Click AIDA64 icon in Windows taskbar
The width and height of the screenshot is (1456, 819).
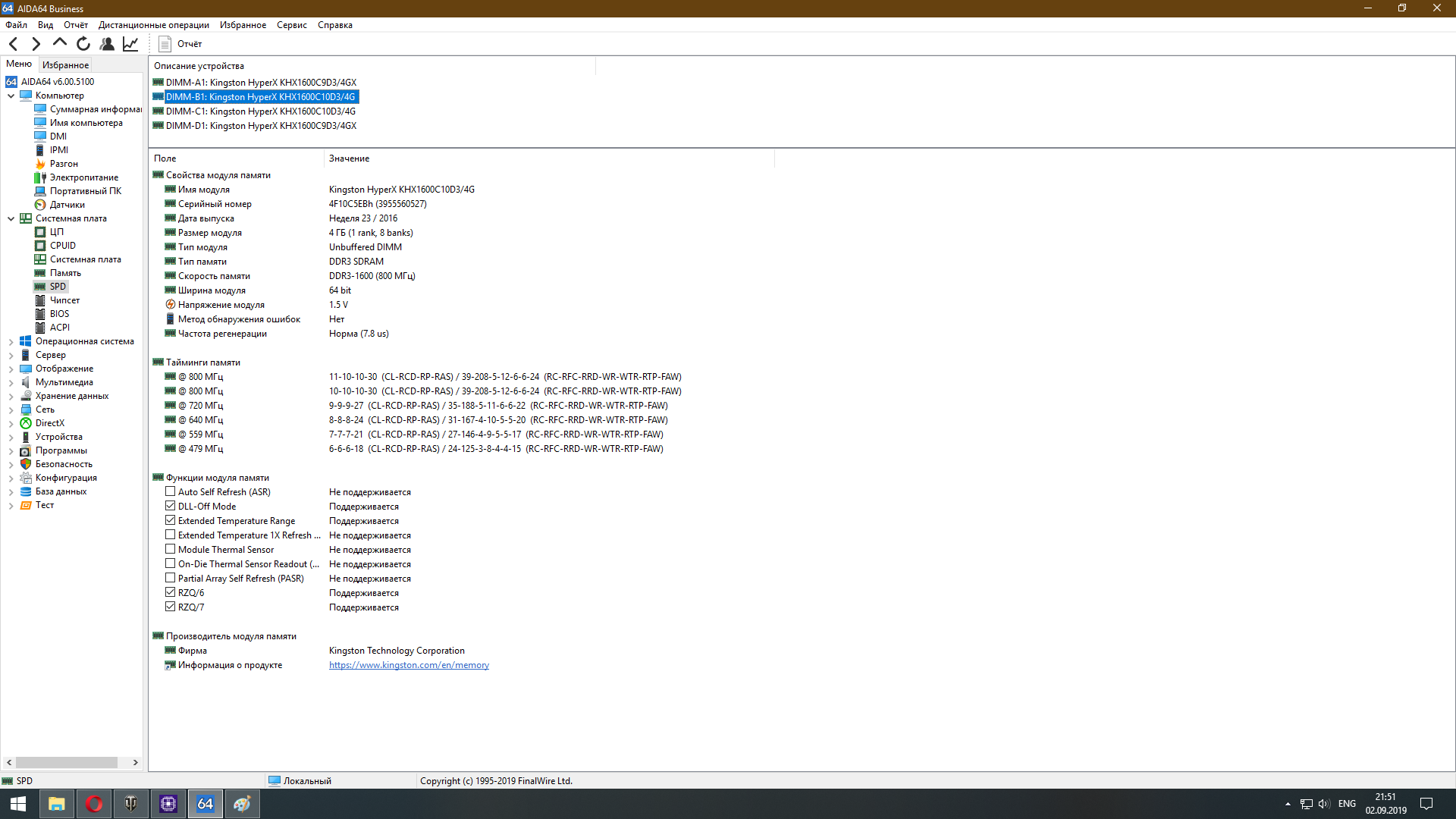coord(205,804)
